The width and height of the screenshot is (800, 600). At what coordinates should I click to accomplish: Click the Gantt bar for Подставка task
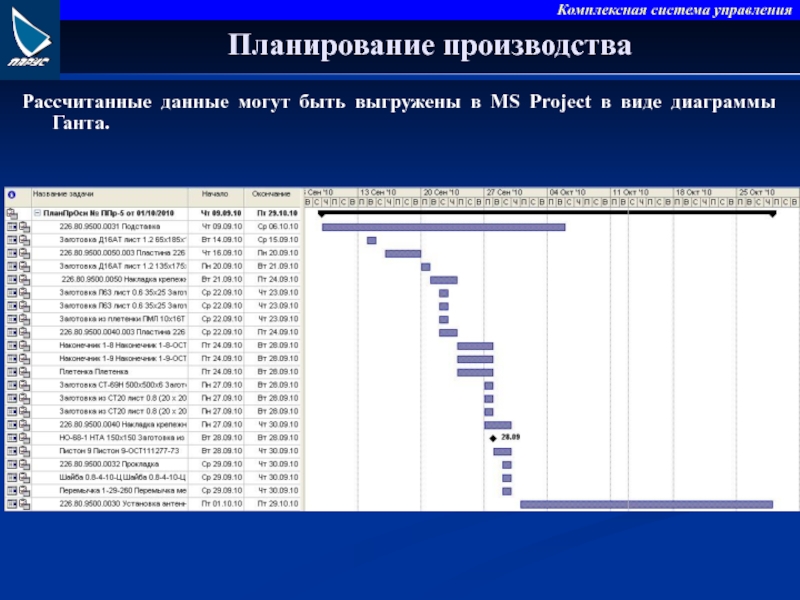[443, 227]
